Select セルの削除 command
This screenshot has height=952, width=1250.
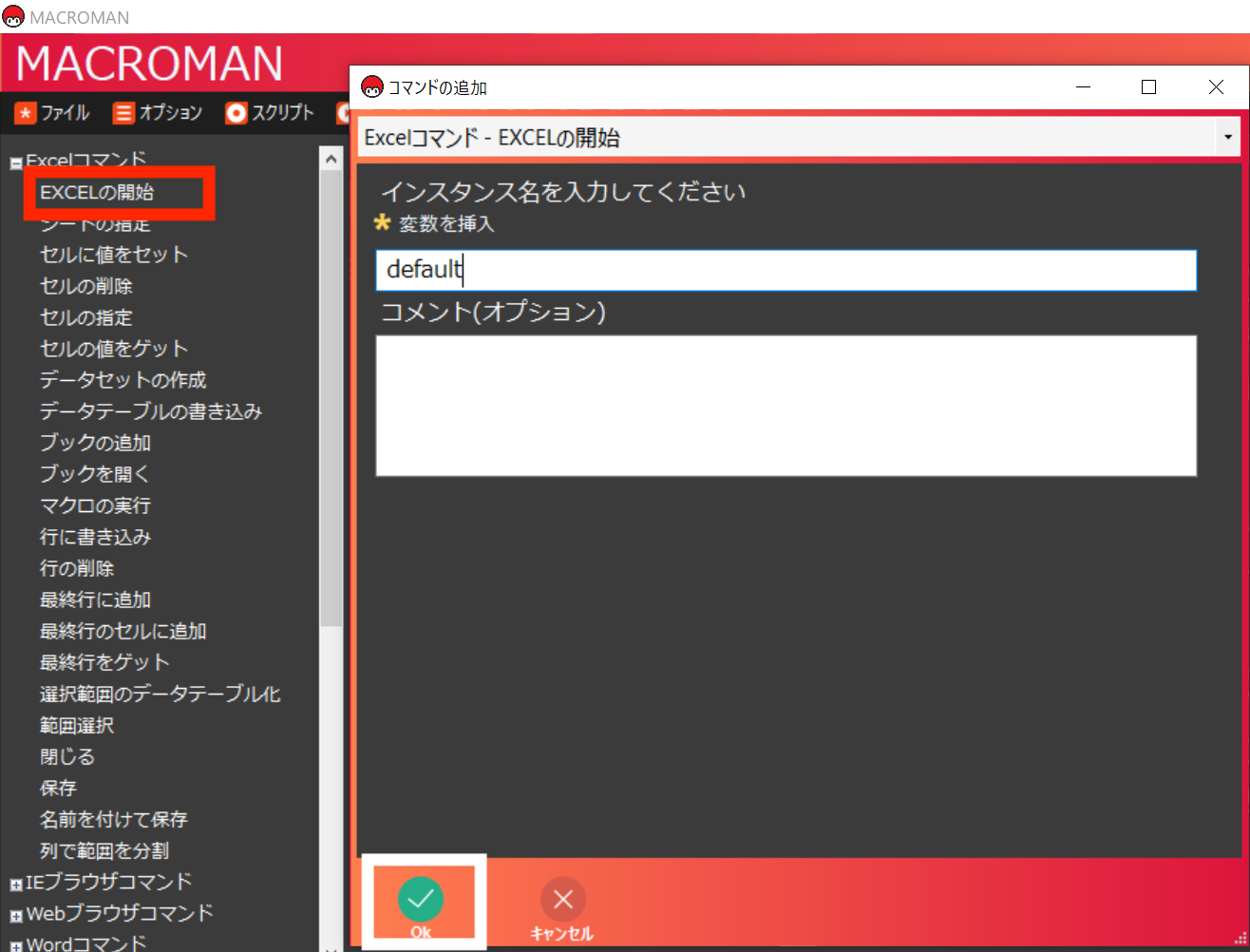pos(86,286)
